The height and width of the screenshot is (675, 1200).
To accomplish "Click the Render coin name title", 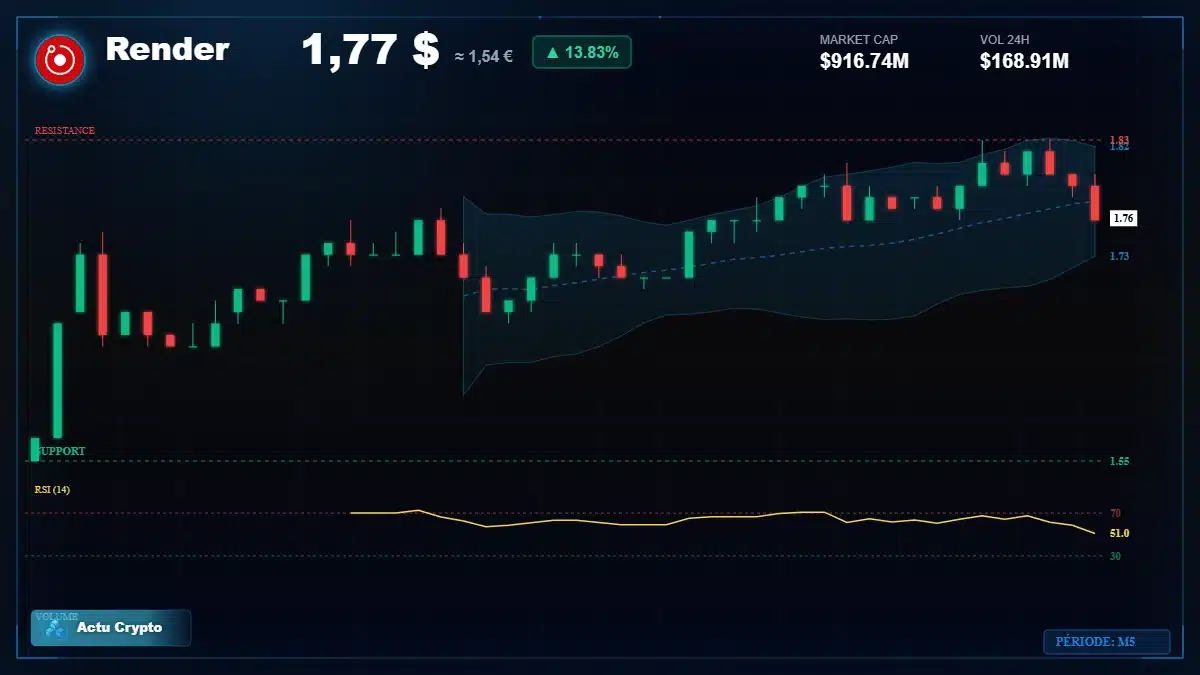I will pyautogui.click(x=167, y=49).
